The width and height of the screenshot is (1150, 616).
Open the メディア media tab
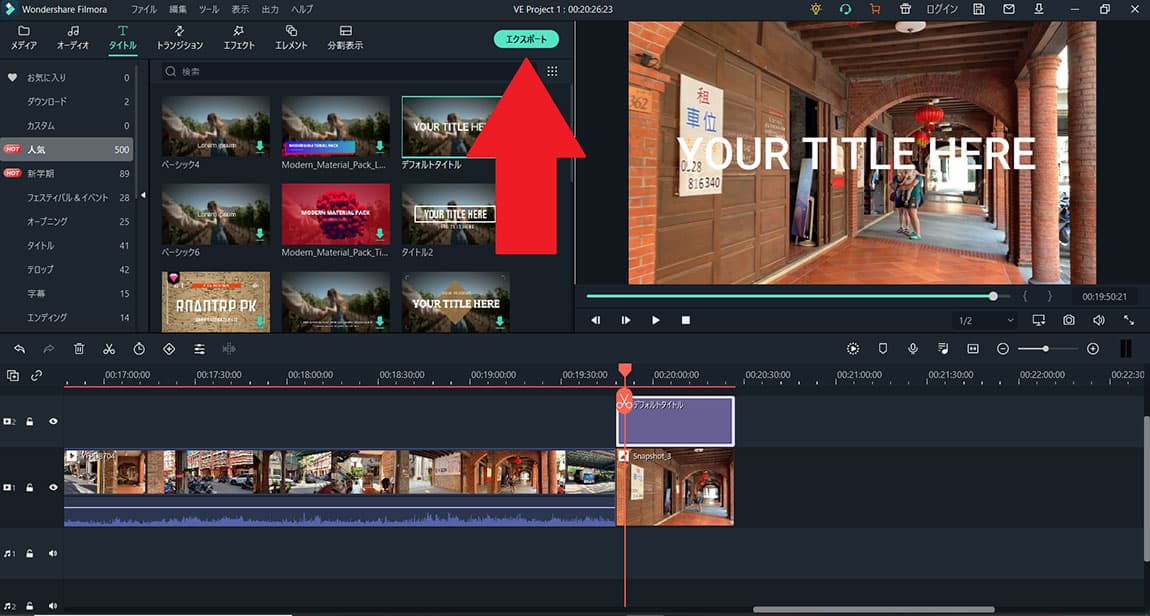click(x=23, y=38)
